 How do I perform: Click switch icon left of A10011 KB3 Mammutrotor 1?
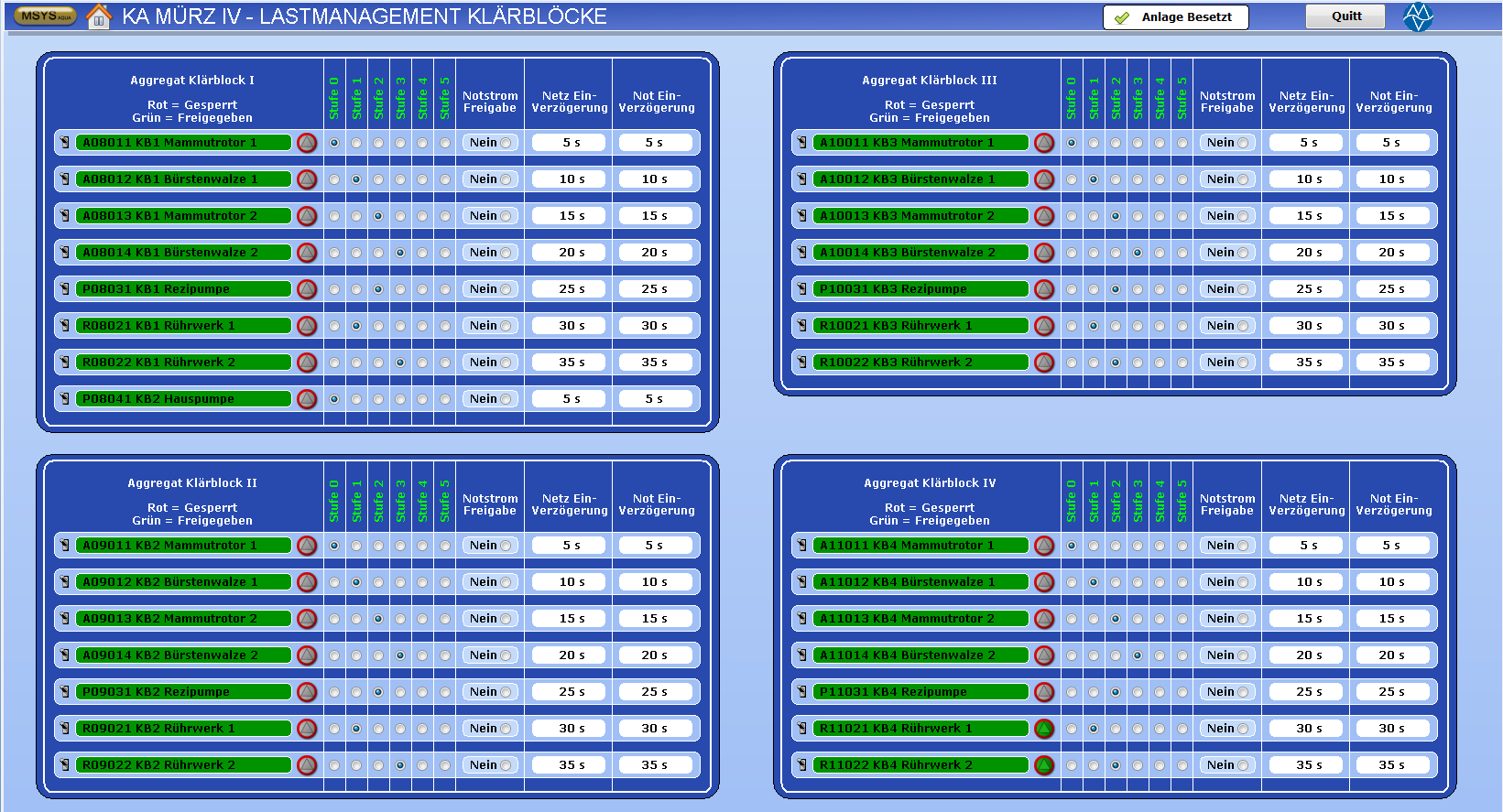point(802,143)
